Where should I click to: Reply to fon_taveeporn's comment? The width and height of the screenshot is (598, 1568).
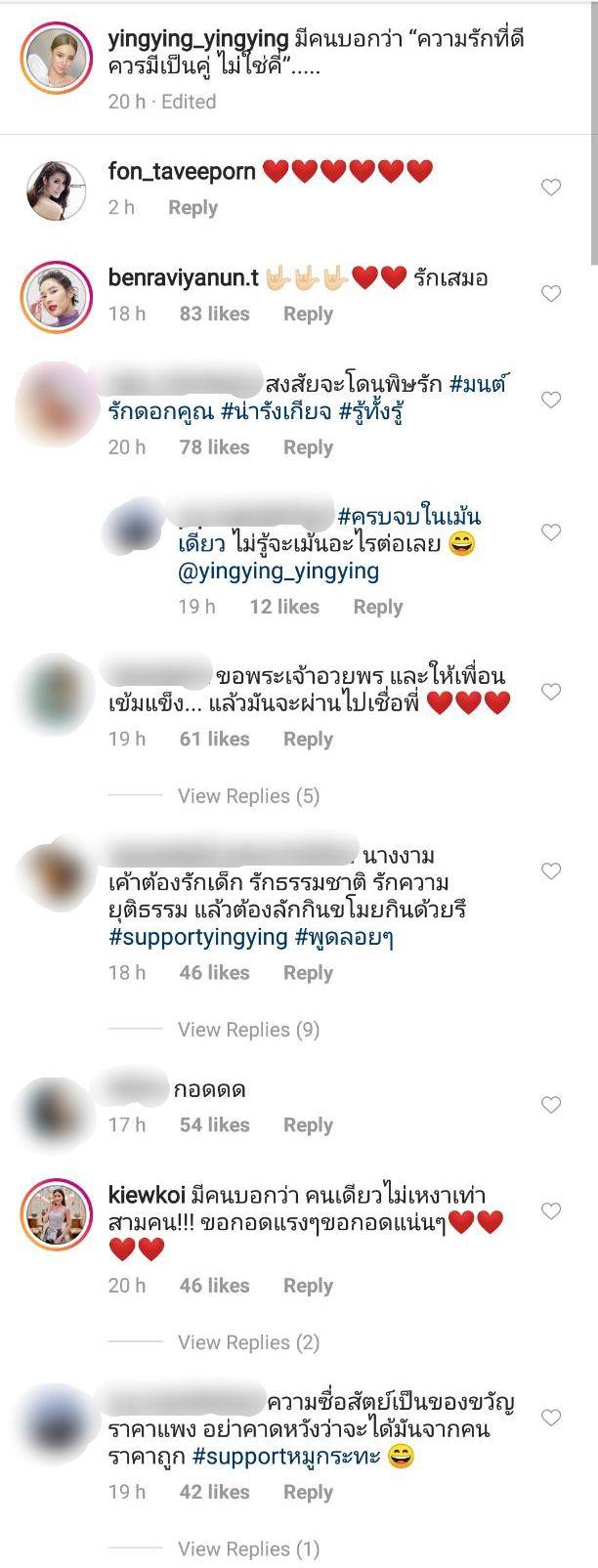pos(192,207)
